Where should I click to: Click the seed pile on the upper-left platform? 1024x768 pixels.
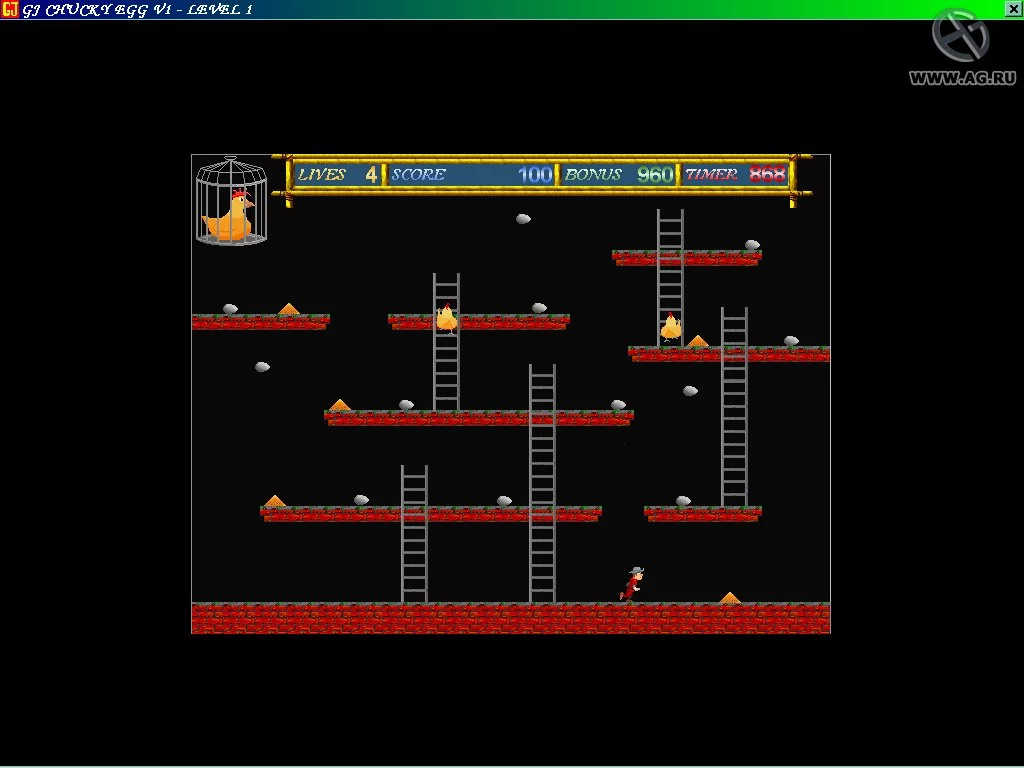[x=289, y=309]
